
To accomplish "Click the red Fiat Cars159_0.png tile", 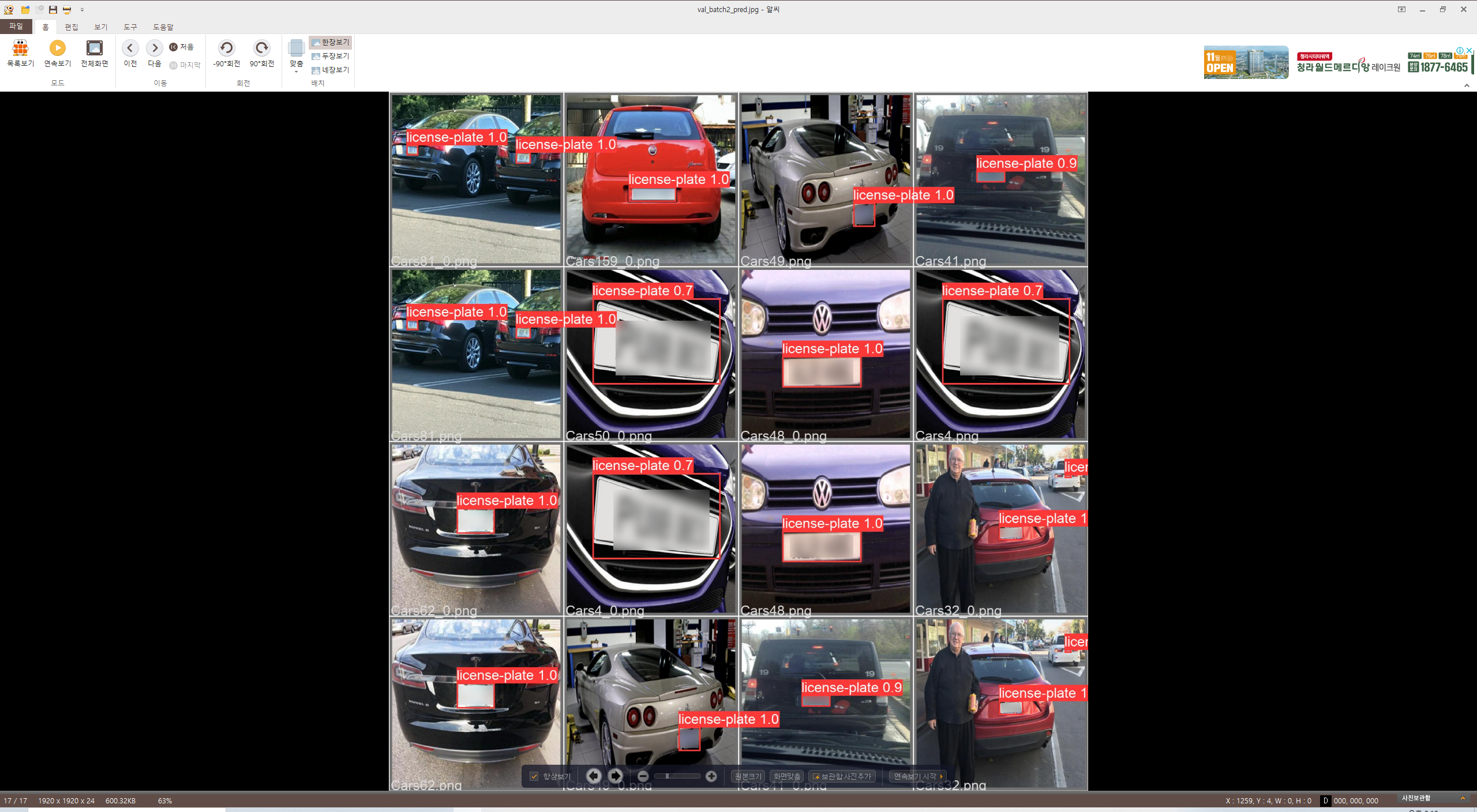I will tap(651, 180).
